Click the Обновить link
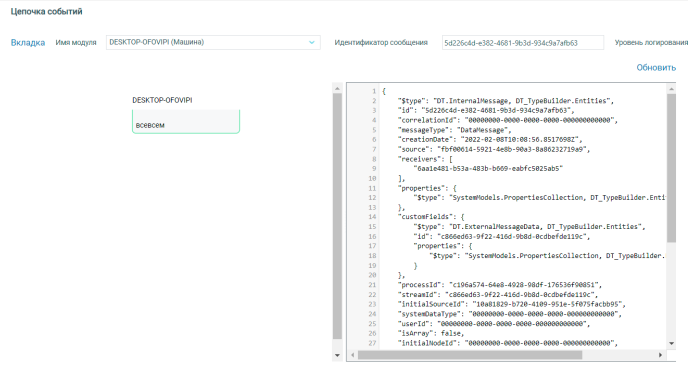 click(656, 68)
